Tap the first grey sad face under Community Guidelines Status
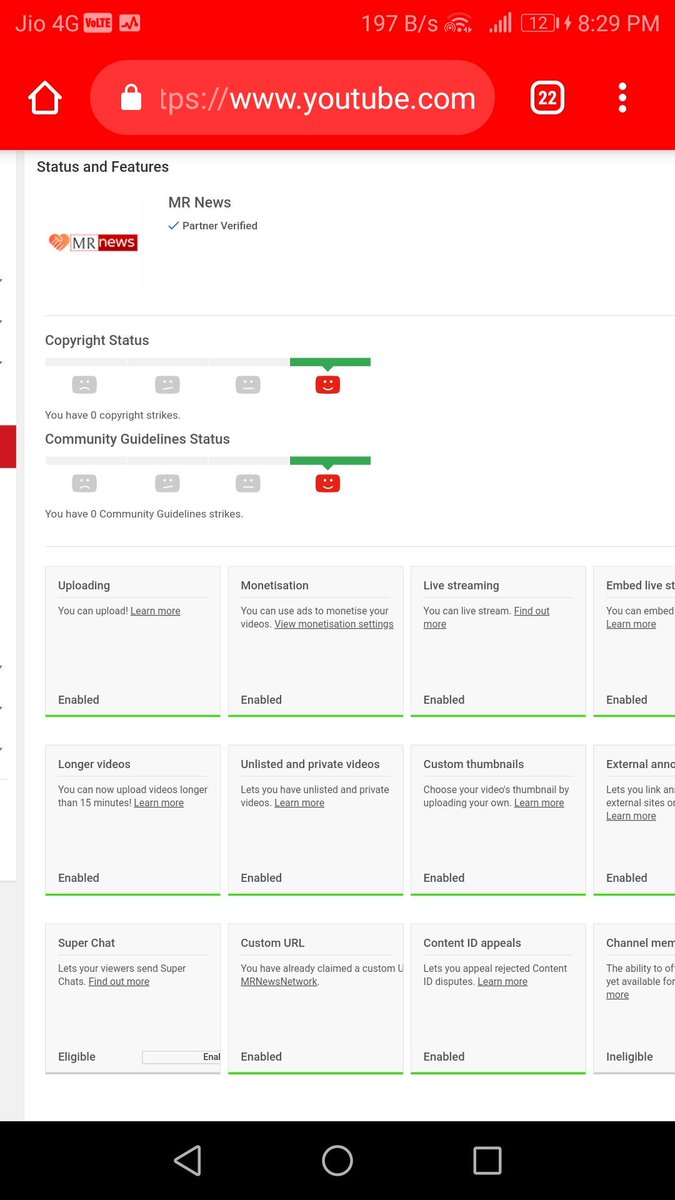The width and height of the screenshot is (675, 1200). tap(85, 484)
